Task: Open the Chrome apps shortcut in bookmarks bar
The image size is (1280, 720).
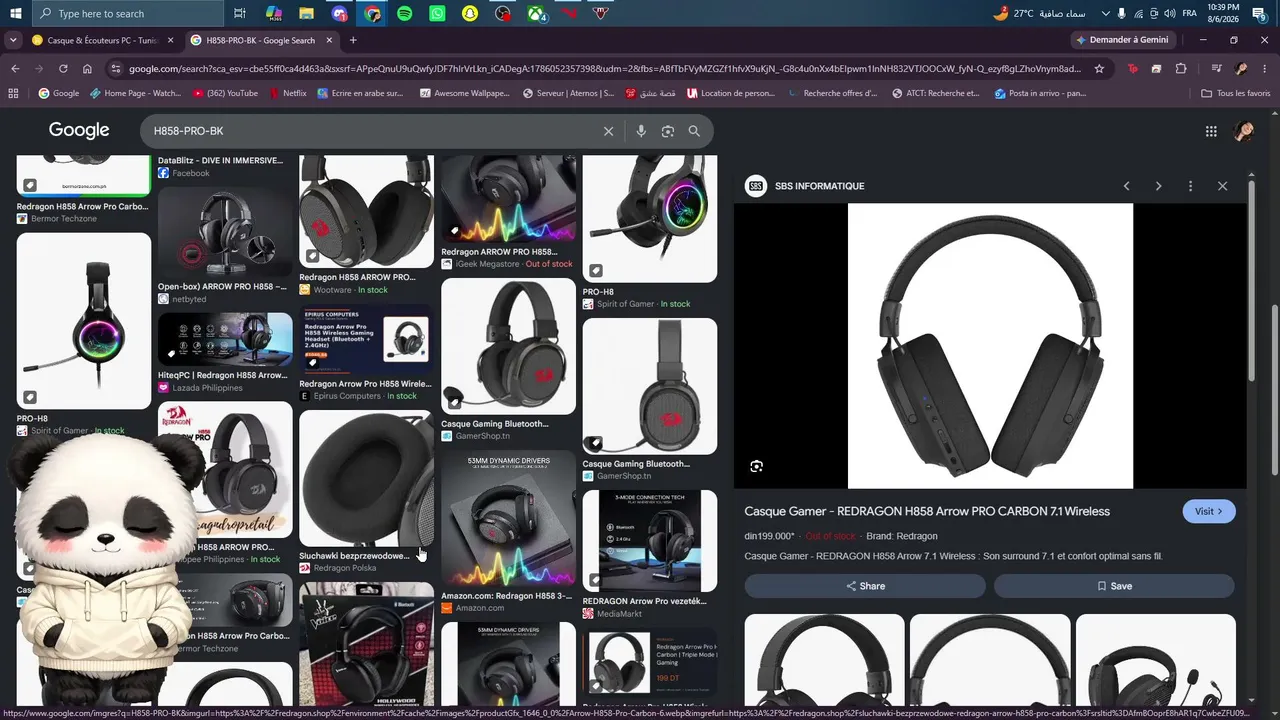Action: (13, 93)
